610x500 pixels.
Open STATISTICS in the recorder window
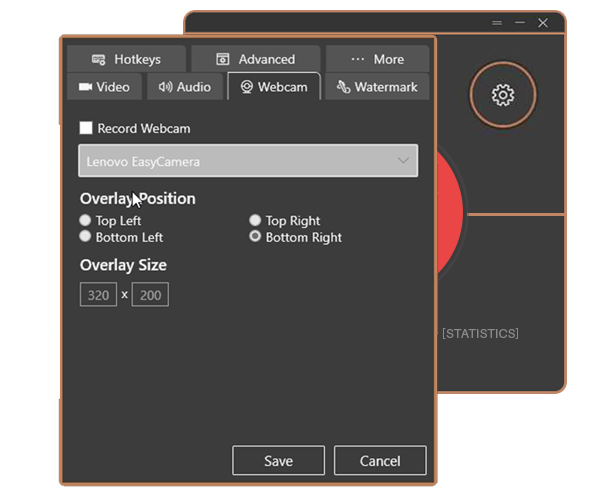click(x=480, y=333)
